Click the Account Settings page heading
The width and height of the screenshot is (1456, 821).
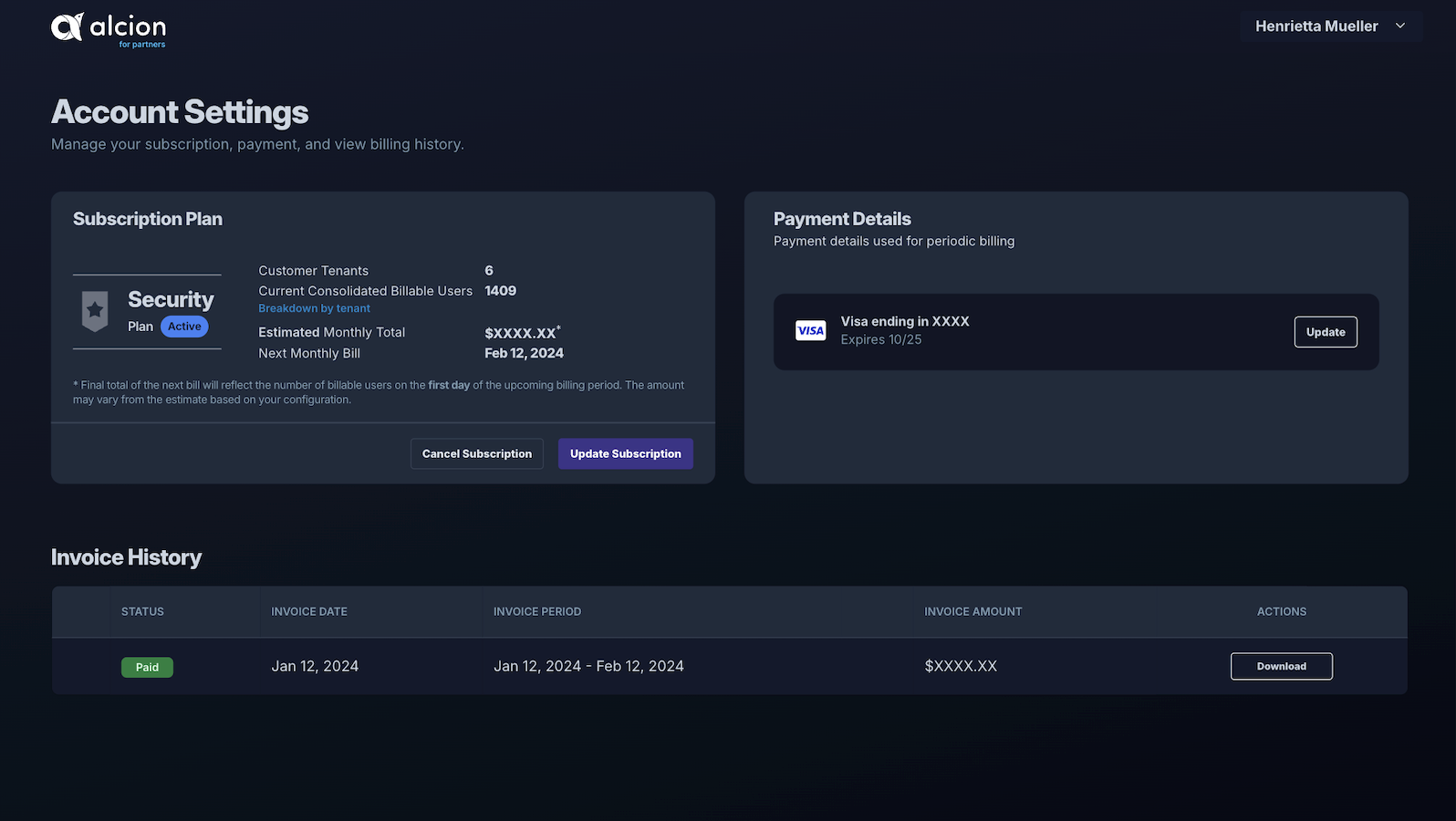click(180, 112)
